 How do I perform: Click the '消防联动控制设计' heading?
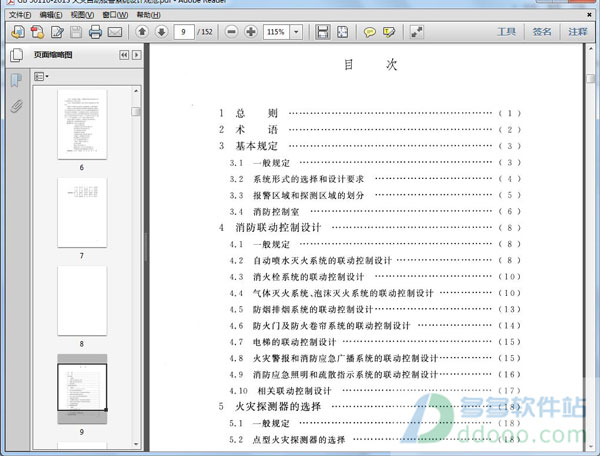278,228
